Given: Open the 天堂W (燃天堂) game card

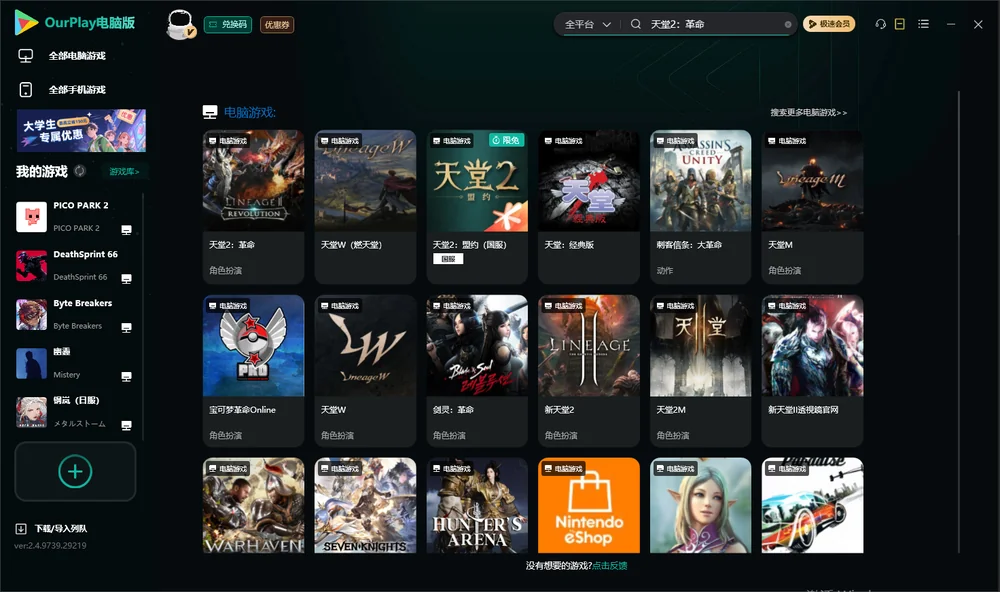Looking at the screenshot, I should [365, 207].
